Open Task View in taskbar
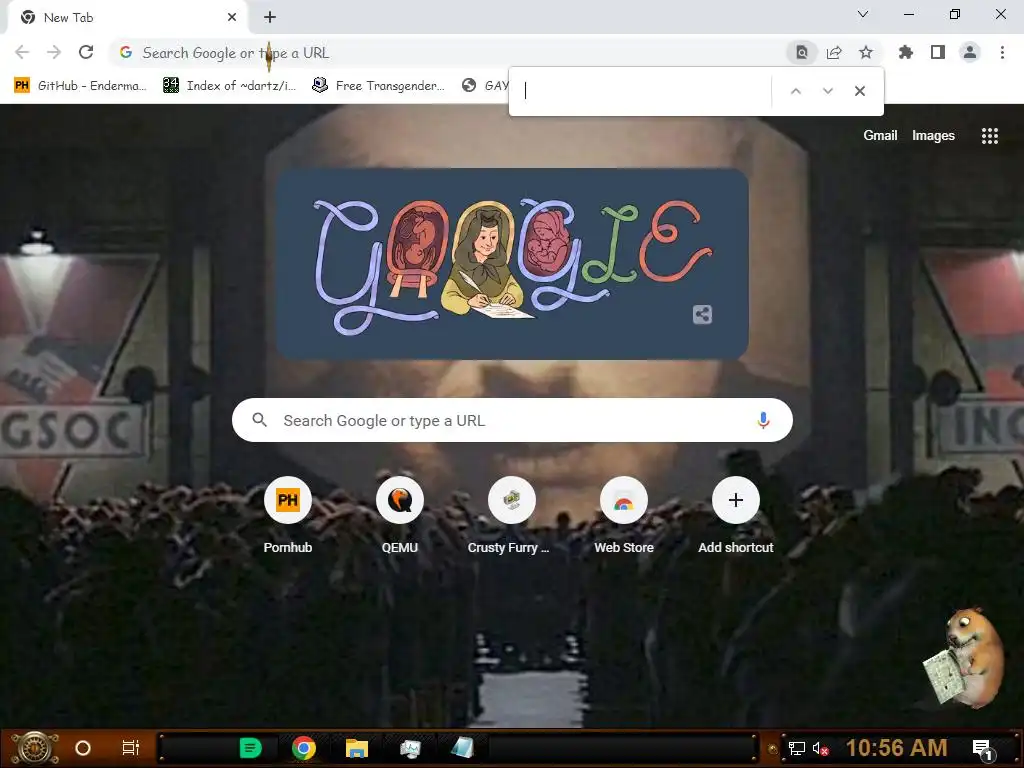1024x768 pixels. pos(131,748)
